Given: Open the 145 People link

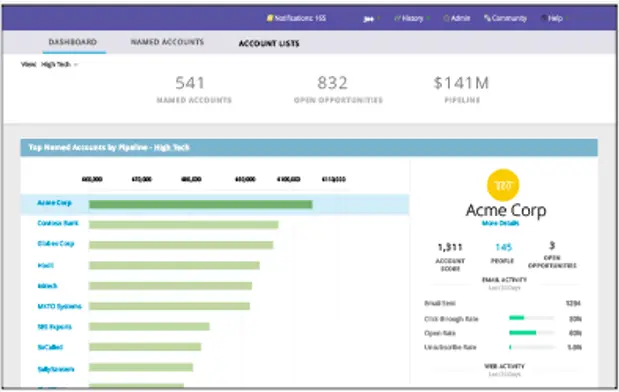Looking at the screenshot, I should coord(503,248).
